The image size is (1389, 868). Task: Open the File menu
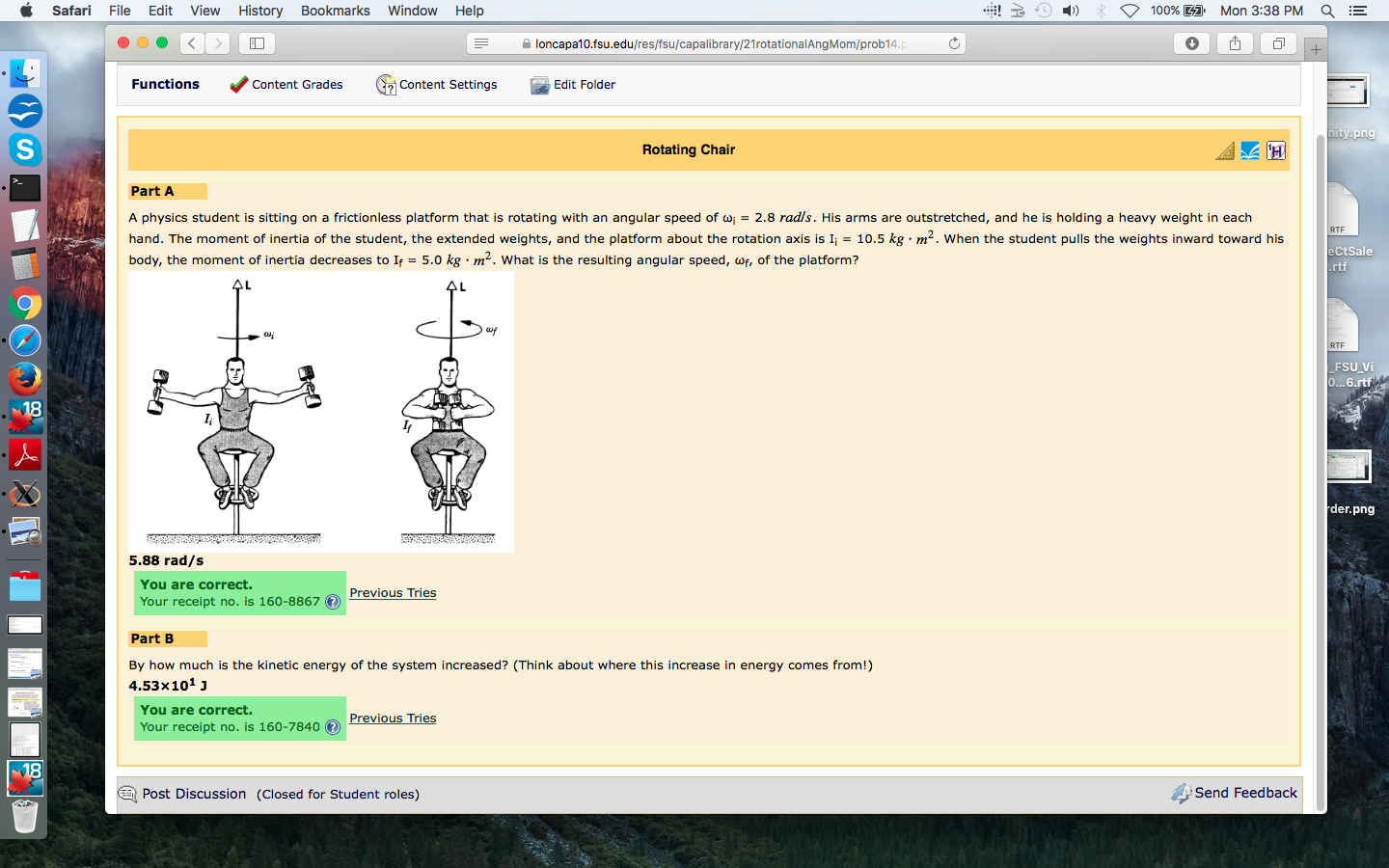pyautogui.click(x=120, y=11)
